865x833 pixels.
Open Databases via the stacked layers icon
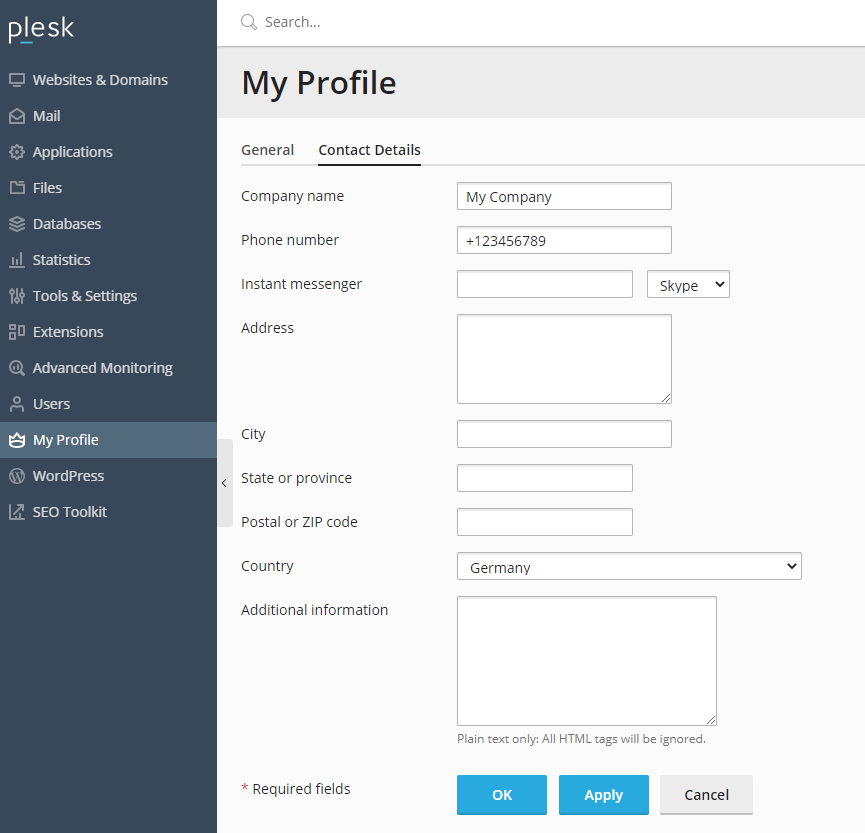tap(17, 224)
